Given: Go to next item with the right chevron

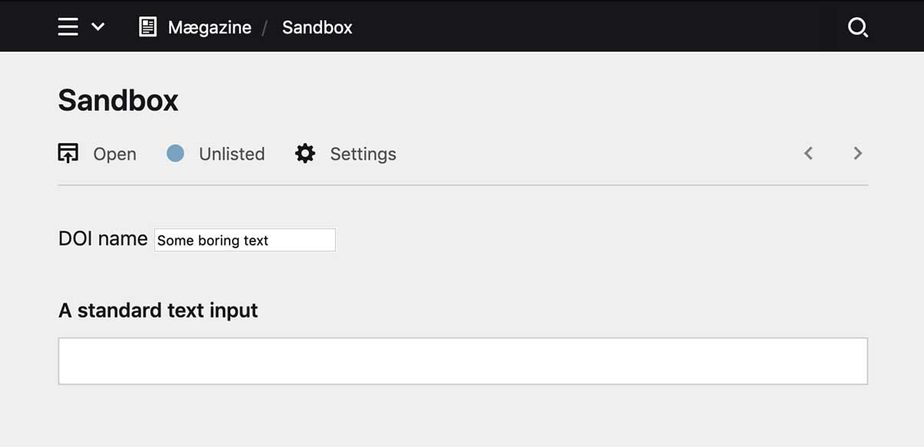Looking at the screenshot, I should 857,153.
